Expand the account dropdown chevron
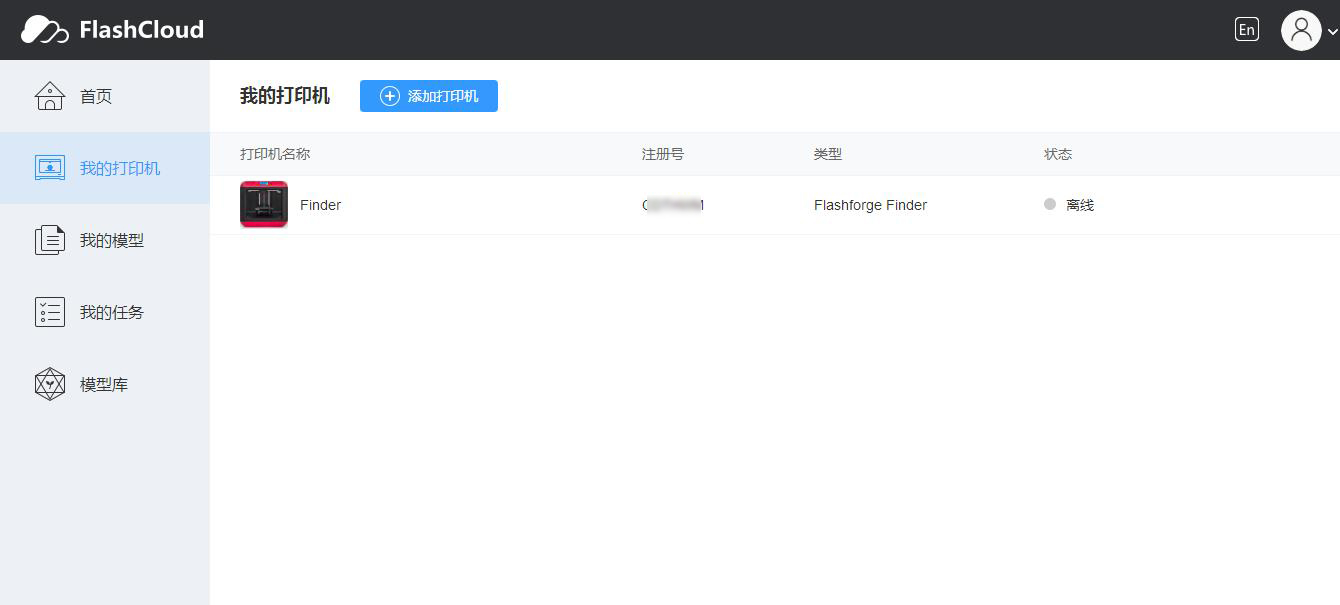 coord(1332,32)
